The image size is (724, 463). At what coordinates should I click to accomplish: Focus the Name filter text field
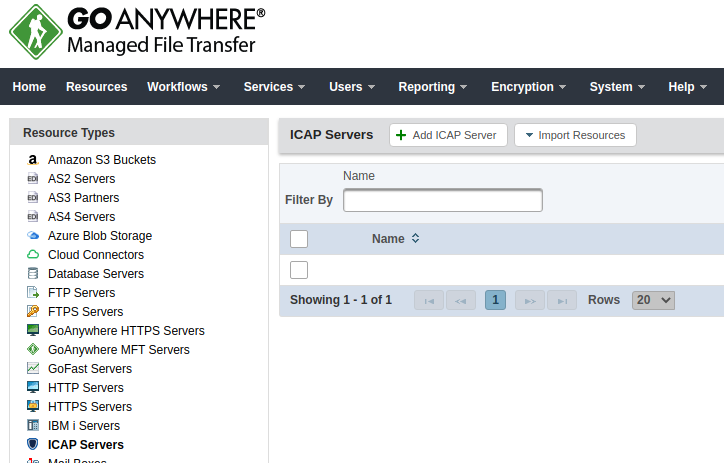pos(442,200)
